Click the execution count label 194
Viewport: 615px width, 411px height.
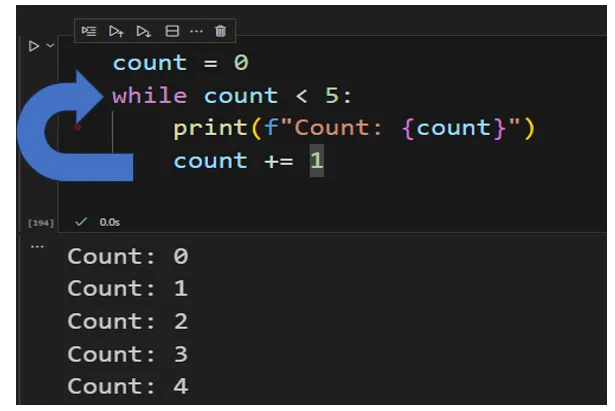[x=41, y=223]
